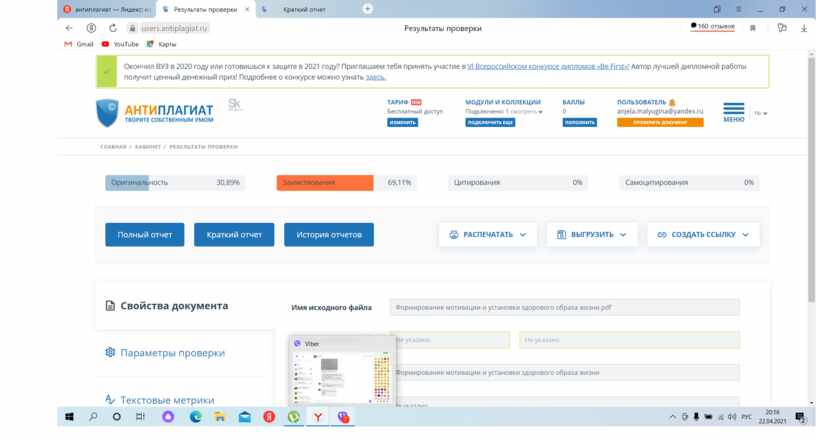
Task: Click the Полный отчет button
Action: click(x=145, y=234)
